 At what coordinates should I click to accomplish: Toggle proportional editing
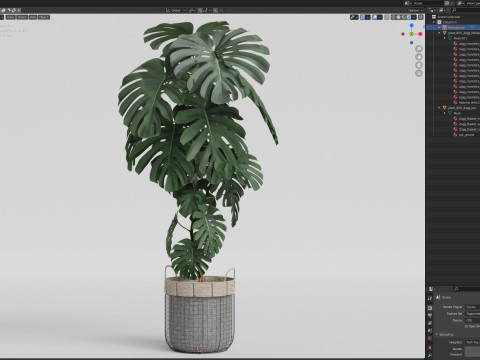(215, 10)
